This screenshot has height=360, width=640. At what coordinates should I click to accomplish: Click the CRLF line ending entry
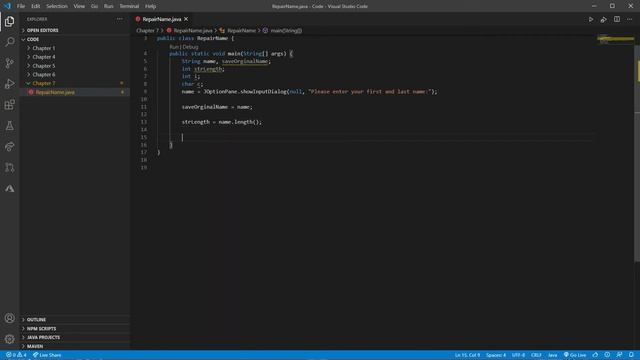[x=536, y=355]
